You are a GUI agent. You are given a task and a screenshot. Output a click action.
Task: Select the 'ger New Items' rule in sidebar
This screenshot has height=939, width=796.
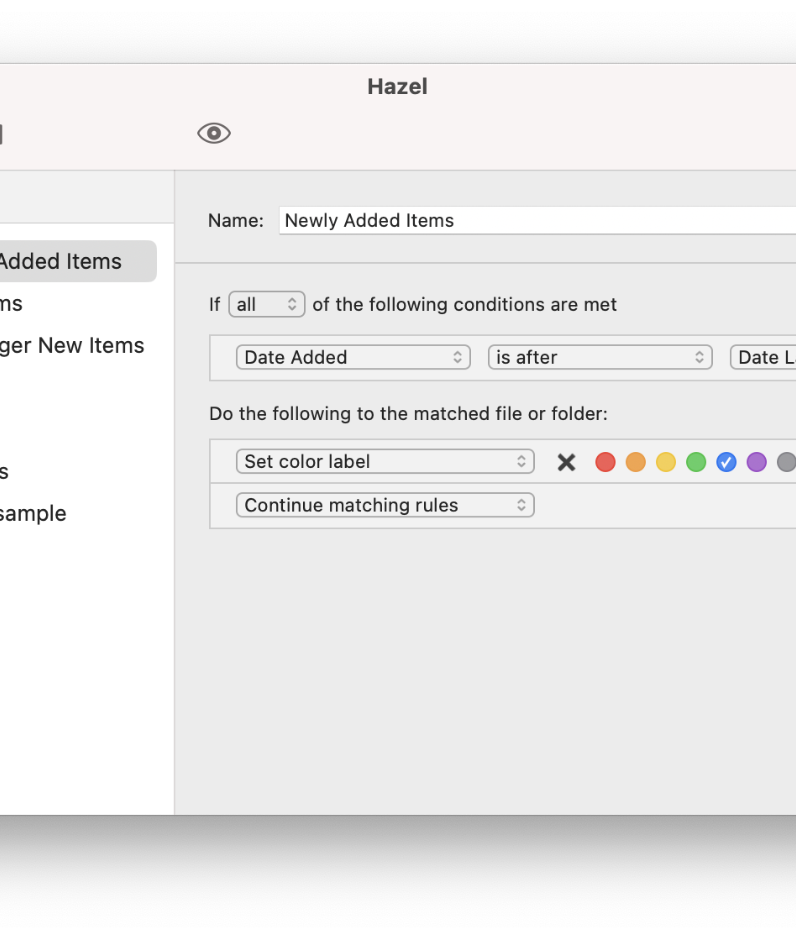[x=72, y=346]
